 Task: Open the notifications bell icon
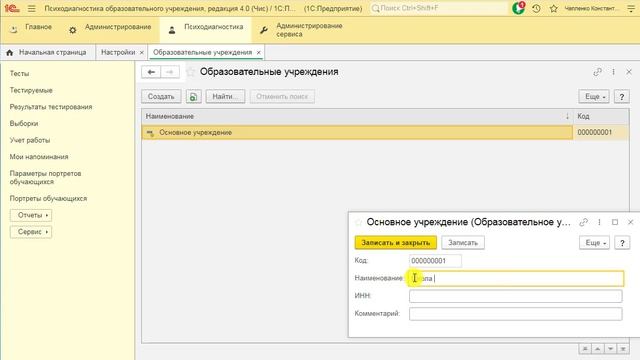click(518, 8)
